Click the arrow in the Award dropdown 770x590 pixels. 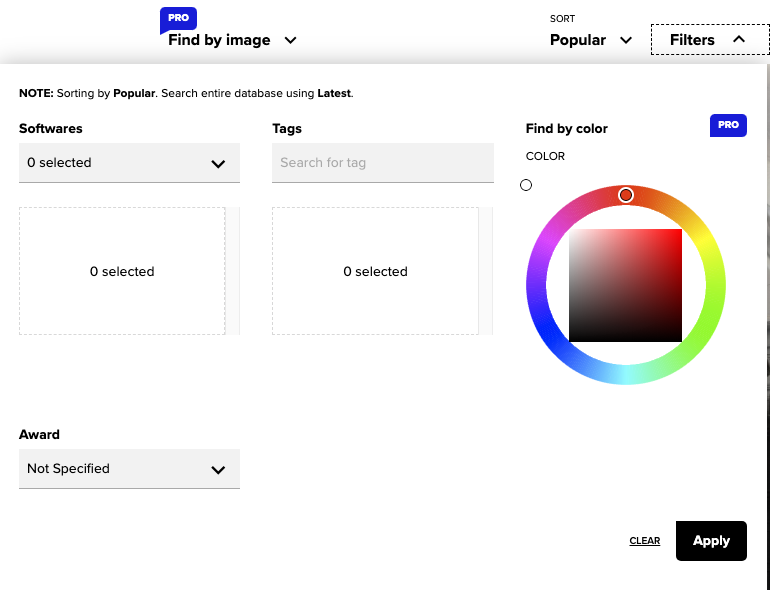pyautogui.click(x=218, y=470)
